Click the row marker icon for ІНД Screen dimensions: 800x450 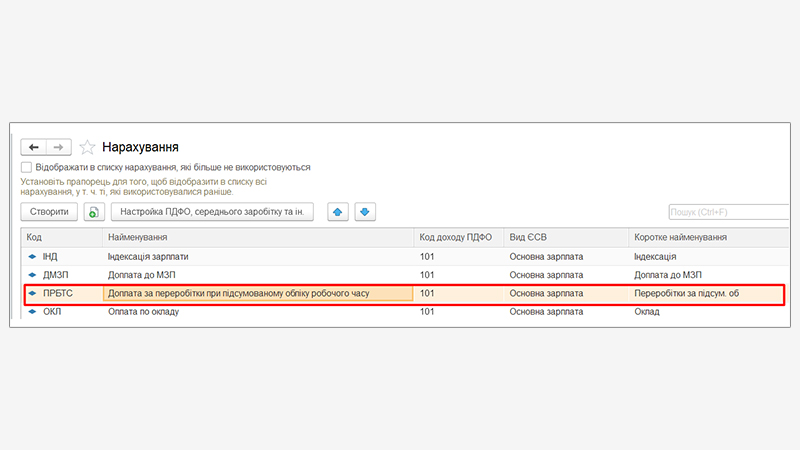pyautogui.click(x=32, y=257)
